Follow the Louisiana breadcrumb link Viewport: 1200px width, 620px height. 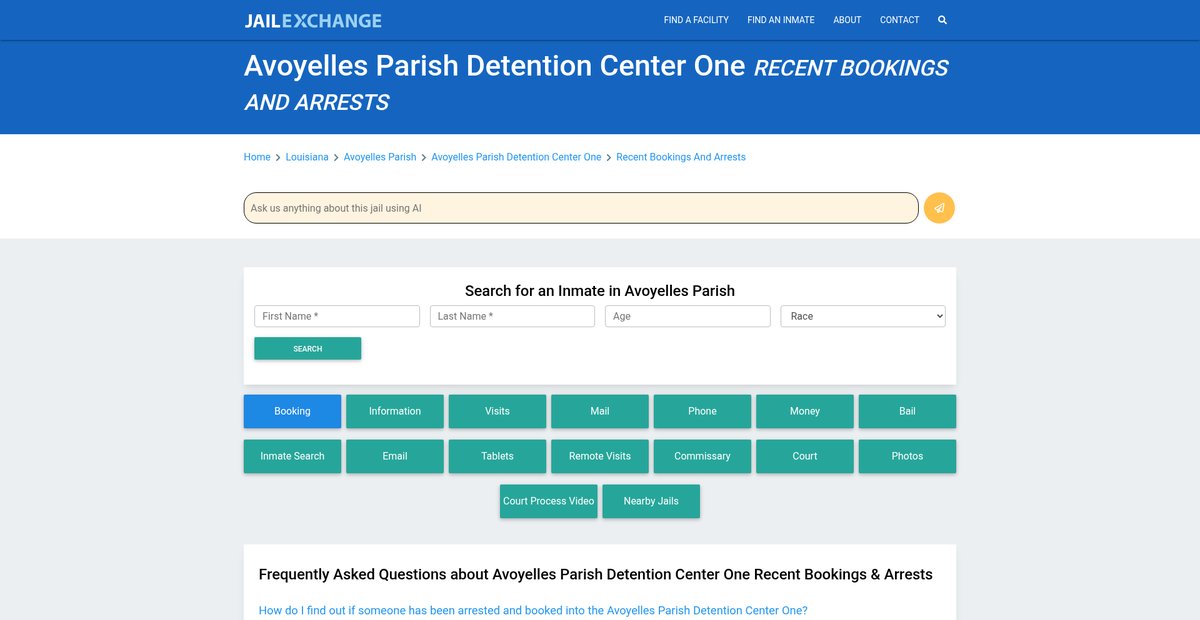(307, 157)
